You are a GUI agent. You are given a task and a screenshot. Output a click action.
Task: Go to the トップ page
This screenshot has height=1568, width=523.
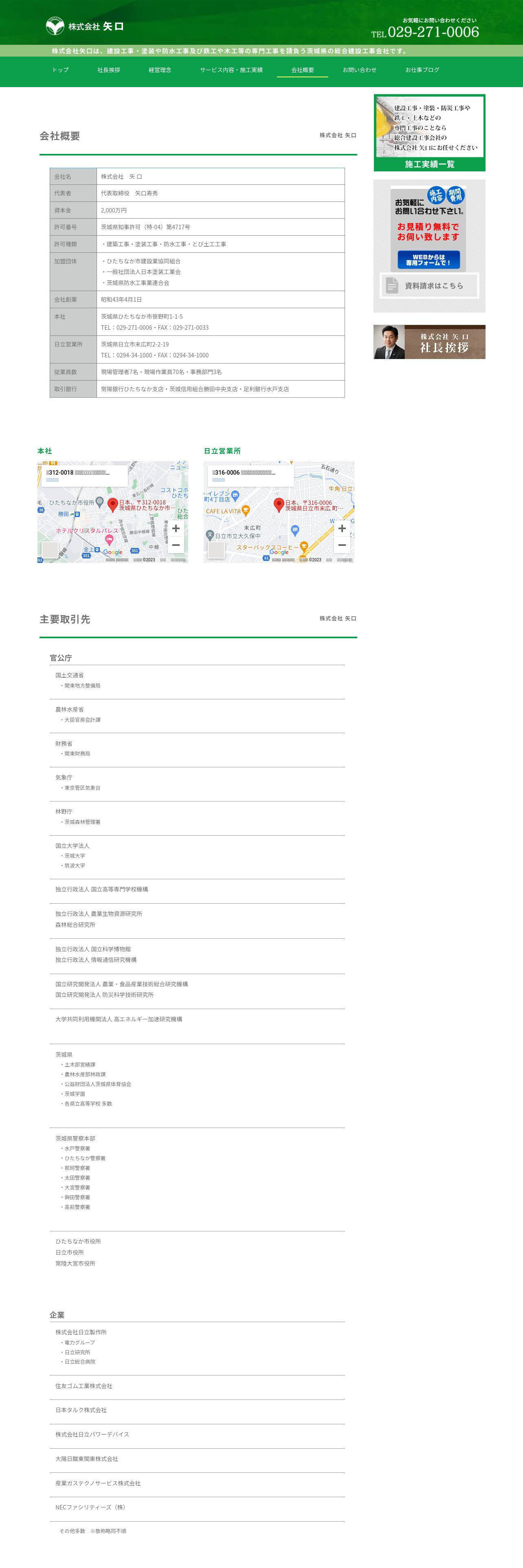coord(60,70)
